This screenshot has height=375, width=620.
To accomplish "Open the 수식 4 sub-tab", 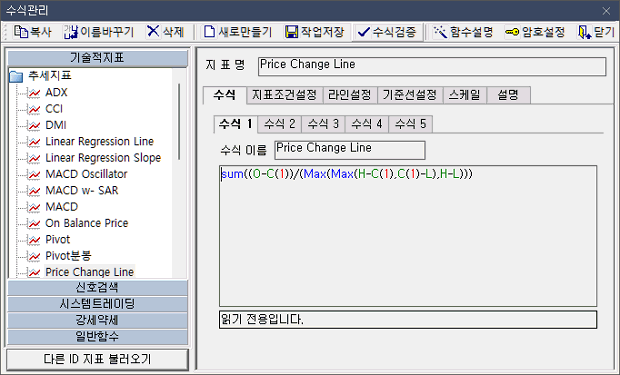I will point(367,124).
